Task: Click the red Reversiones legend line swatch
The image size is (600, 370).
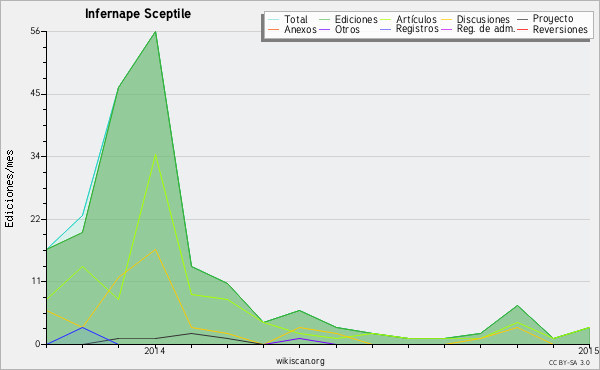Action: (x=523, y=29)
